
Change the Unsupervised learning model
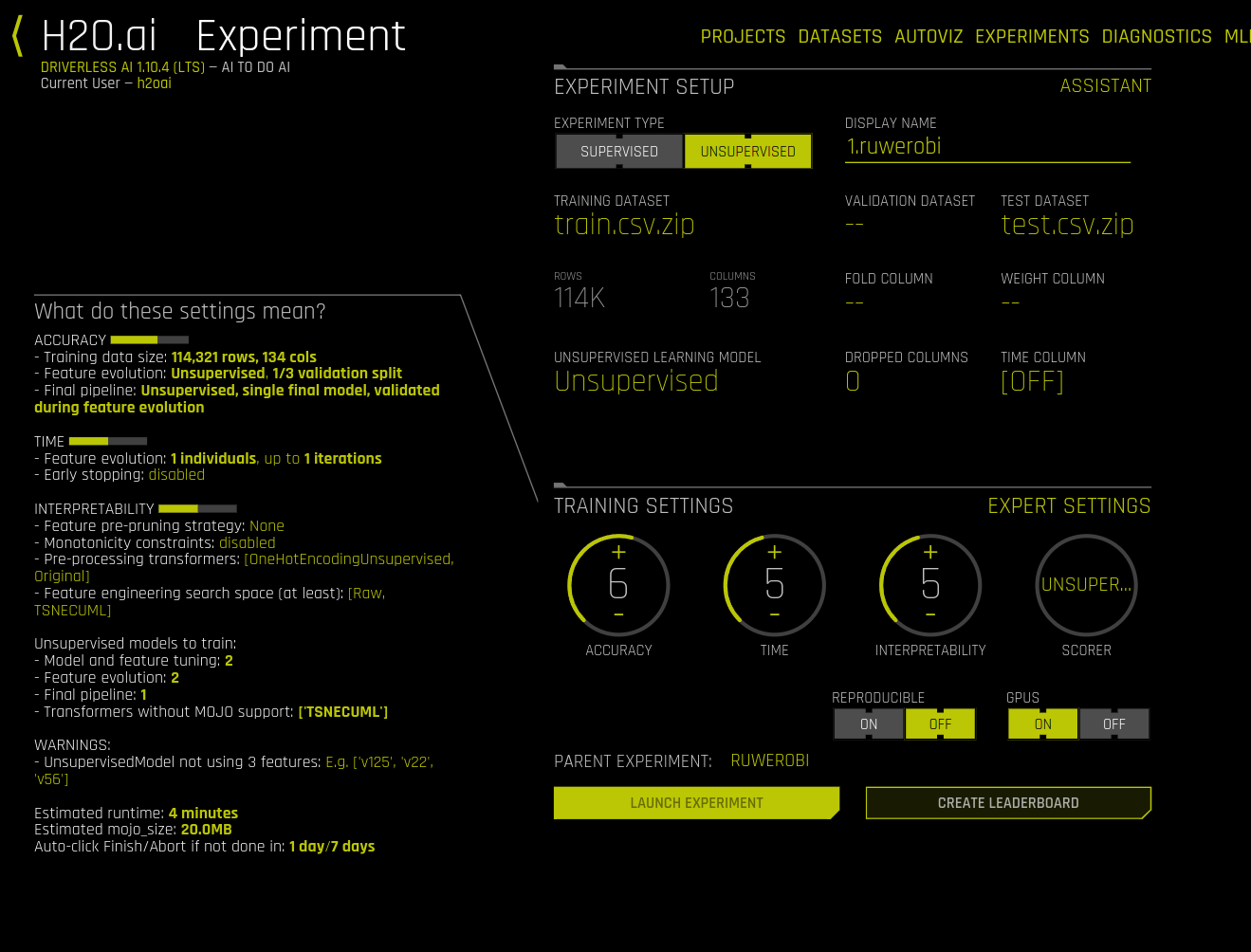click(x=636, y=381)
